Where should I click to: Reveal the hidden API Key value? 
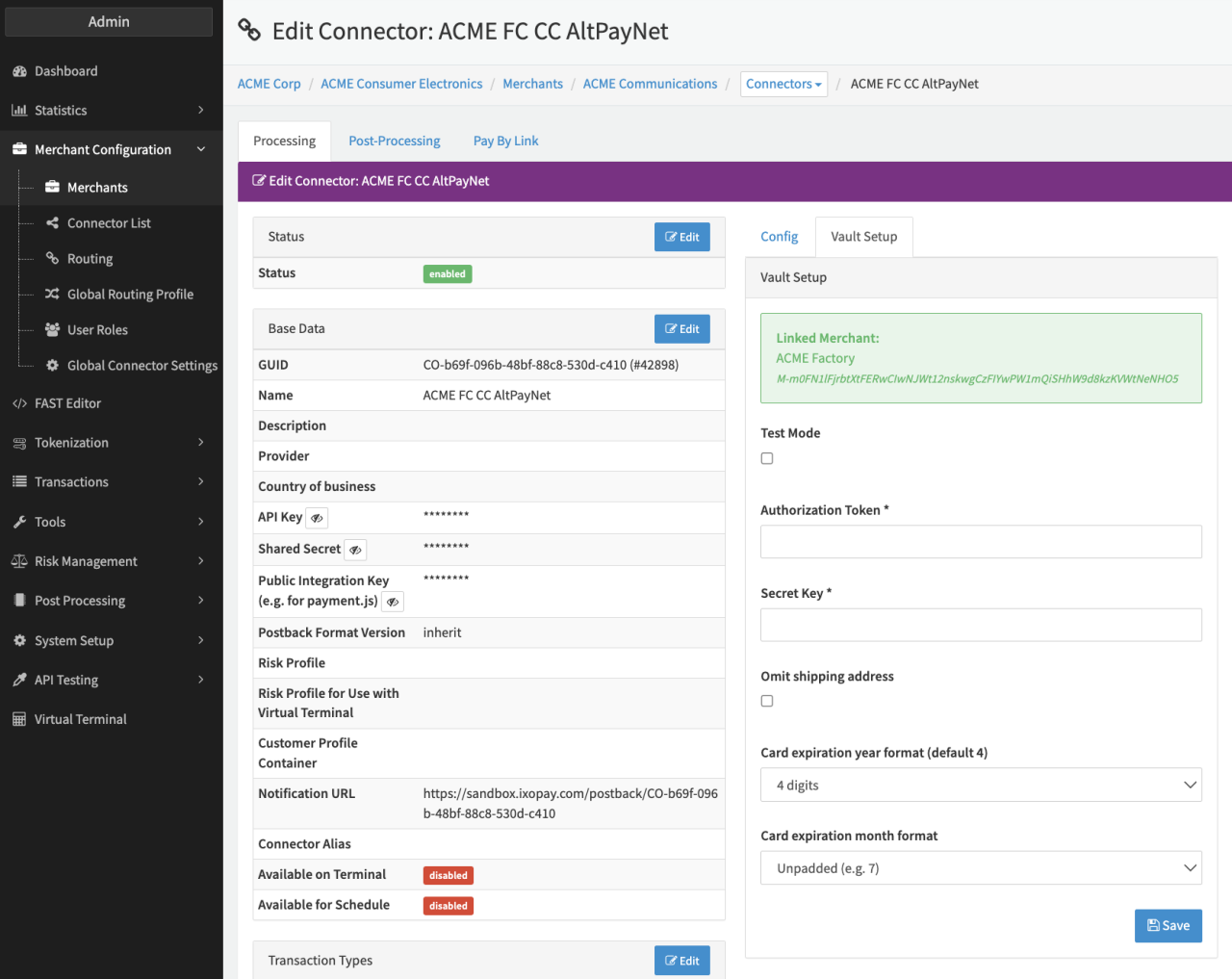pyautogui.click(x=317, y=518)
